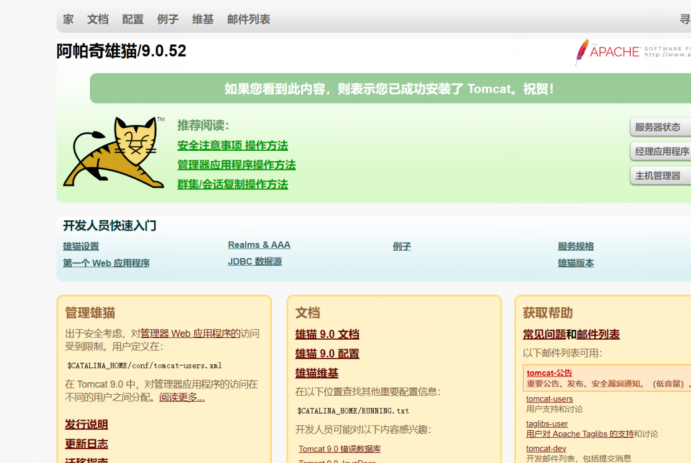The height and width of the screenshot is (463, 692).
Task: Click the 阅读更多... link
Action: coord(182,397)
